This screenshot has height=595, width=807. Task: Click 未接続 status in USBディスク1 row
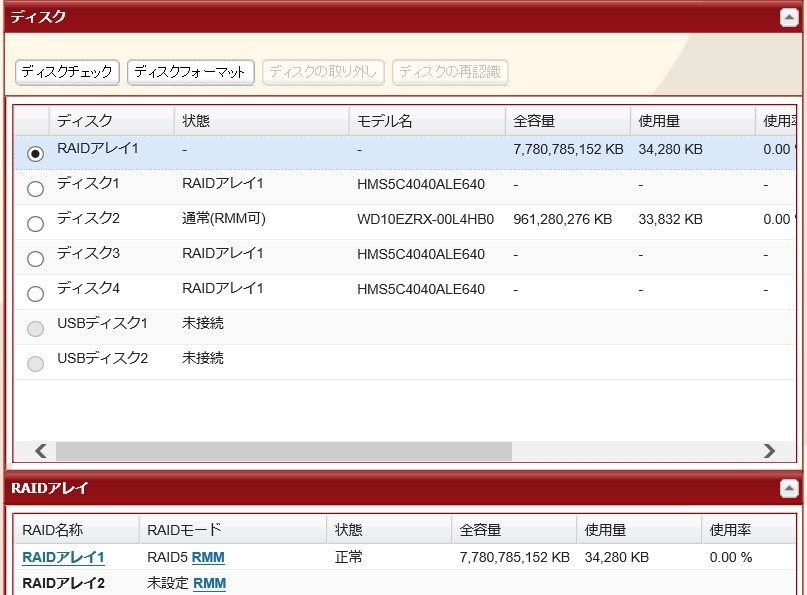(x=203, y=323)
